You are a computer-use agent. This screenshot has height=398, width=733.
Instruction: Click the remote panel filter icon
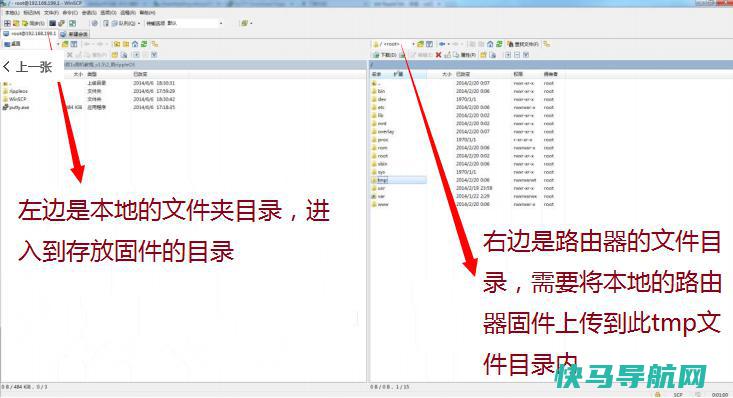tap(429, 44)
